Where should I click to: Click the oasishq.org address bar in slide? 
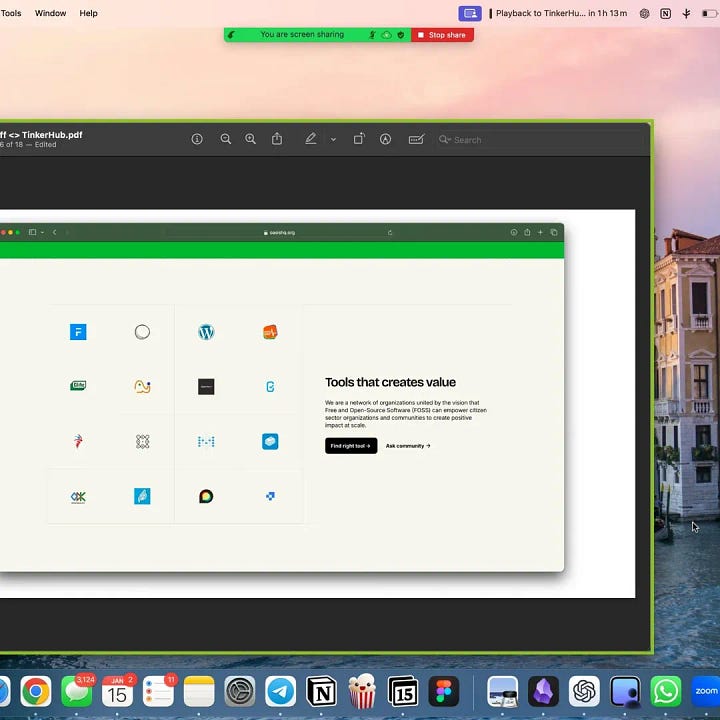[x=279, y=232]
